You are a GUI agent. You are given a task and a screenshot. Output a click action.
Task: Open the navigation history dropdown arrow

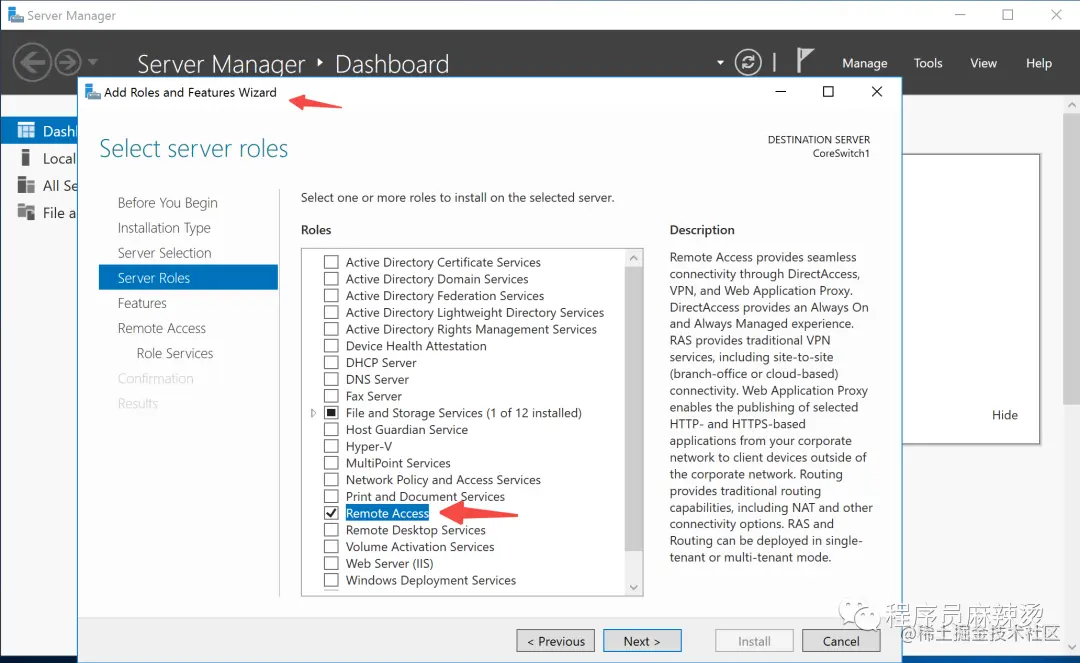tap(92, 62)
